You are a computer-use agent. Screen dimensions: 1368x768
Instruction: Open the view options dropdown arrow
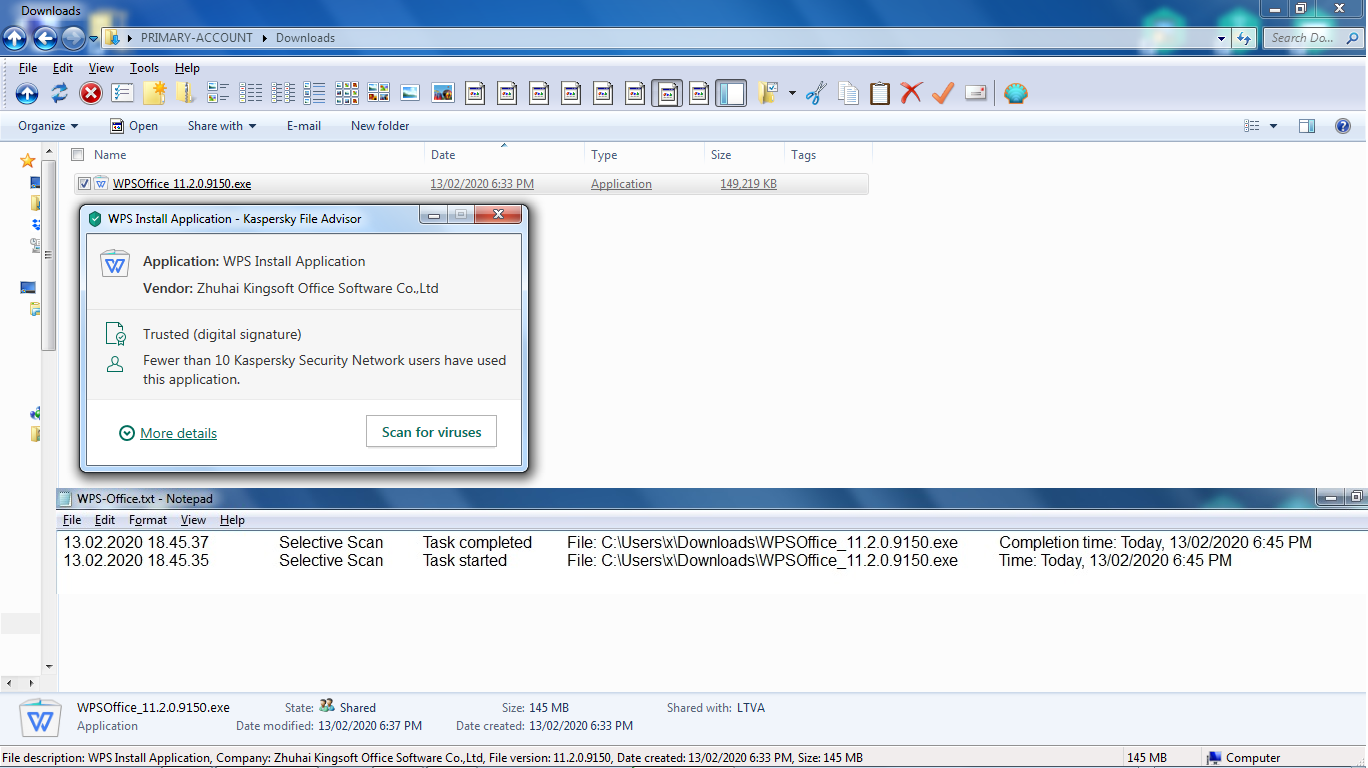1273,126
